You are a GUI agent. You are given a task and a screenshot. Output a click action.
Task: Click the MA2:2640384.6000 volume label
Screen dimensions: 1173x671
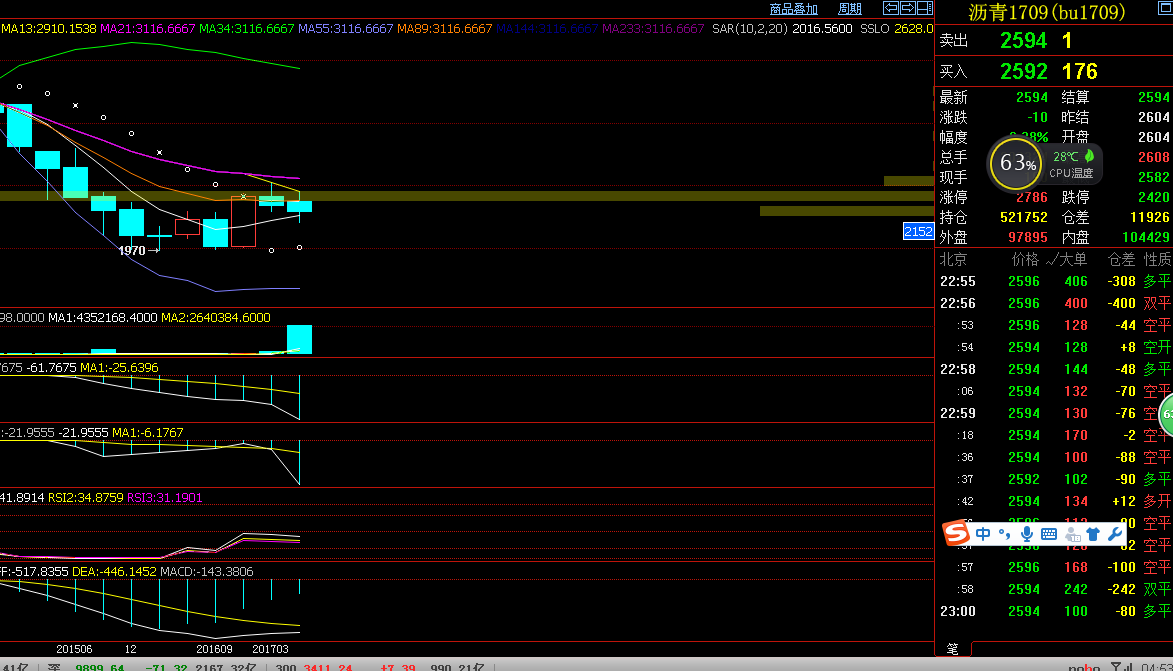[x=215, y=317]
